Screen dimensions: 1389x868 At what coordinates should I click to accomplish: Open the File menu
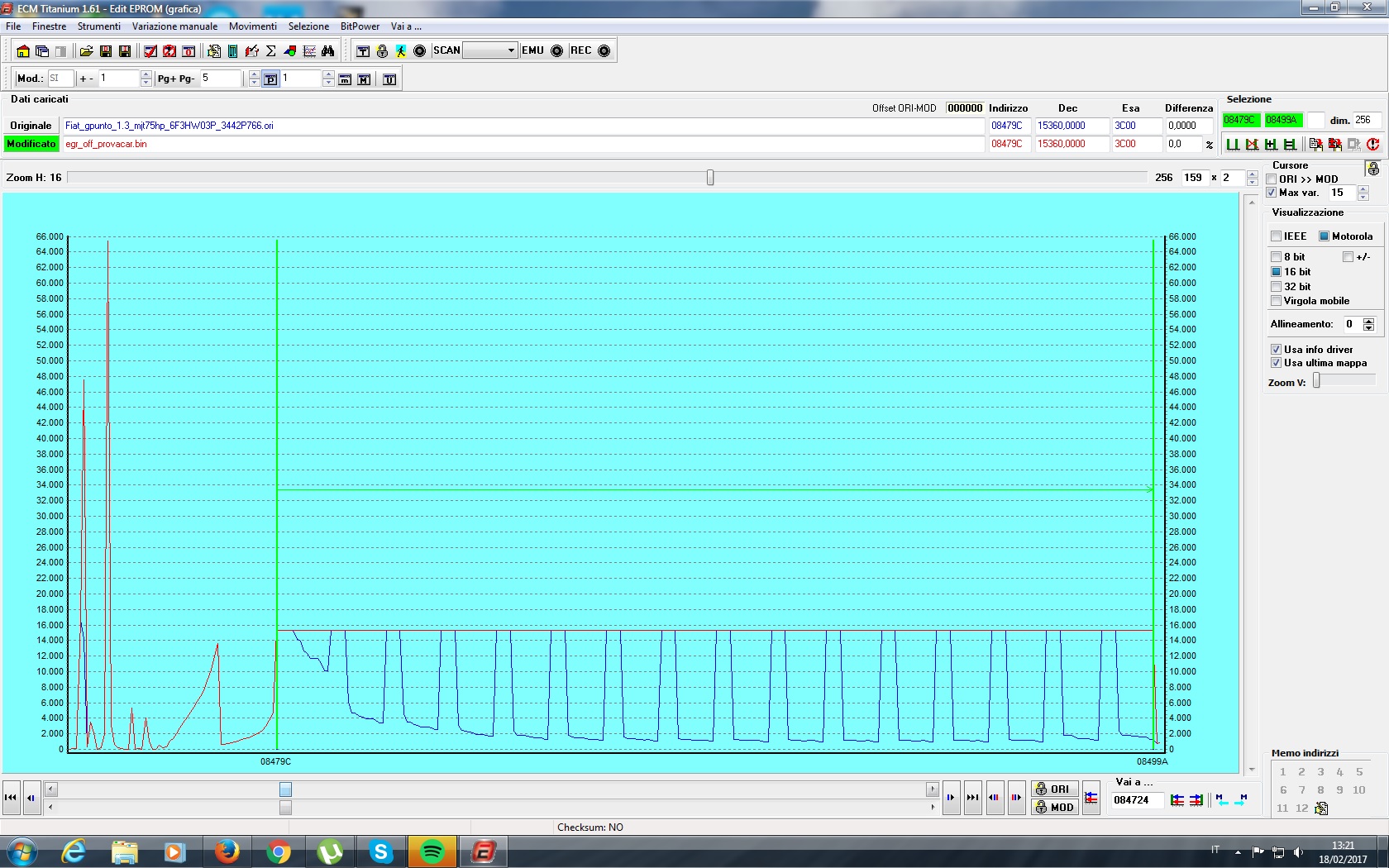pos(13,26)
